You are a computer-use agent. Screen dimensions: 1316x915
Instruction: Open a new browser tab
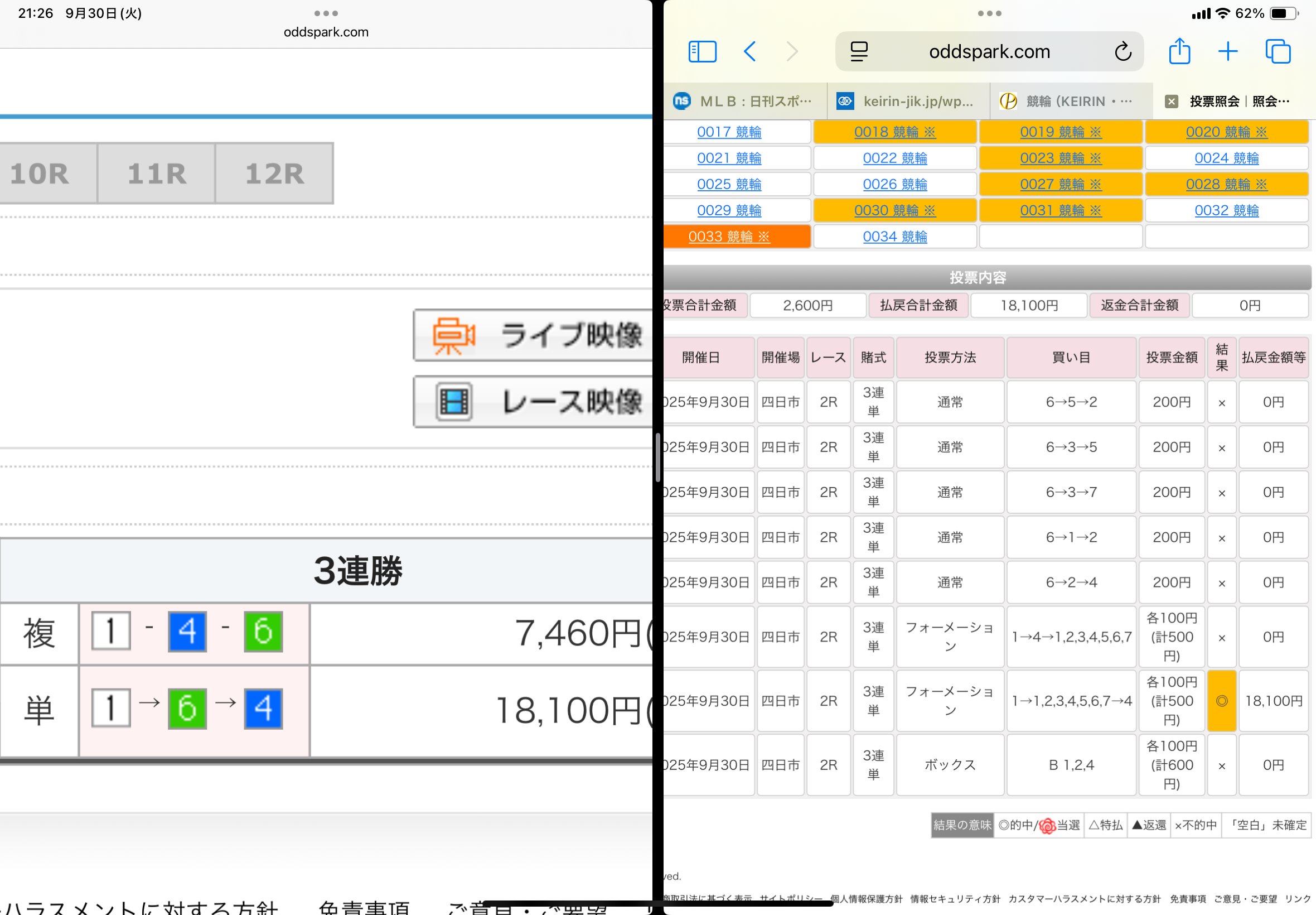1228,51
